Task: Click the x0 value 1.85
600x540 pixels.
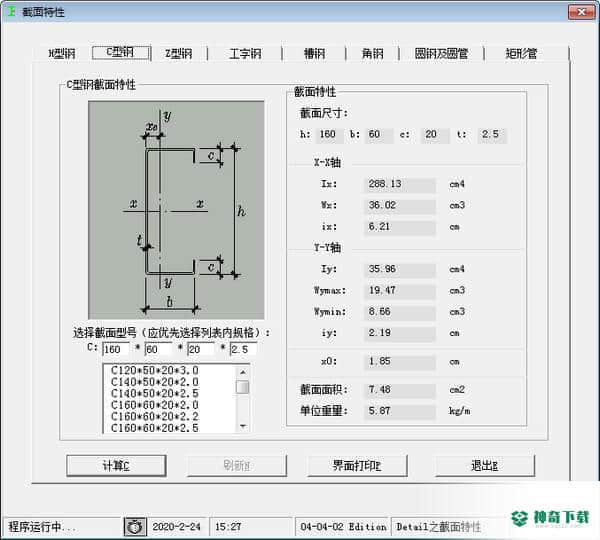Action: pyautogui.click(x=399, y=362)
